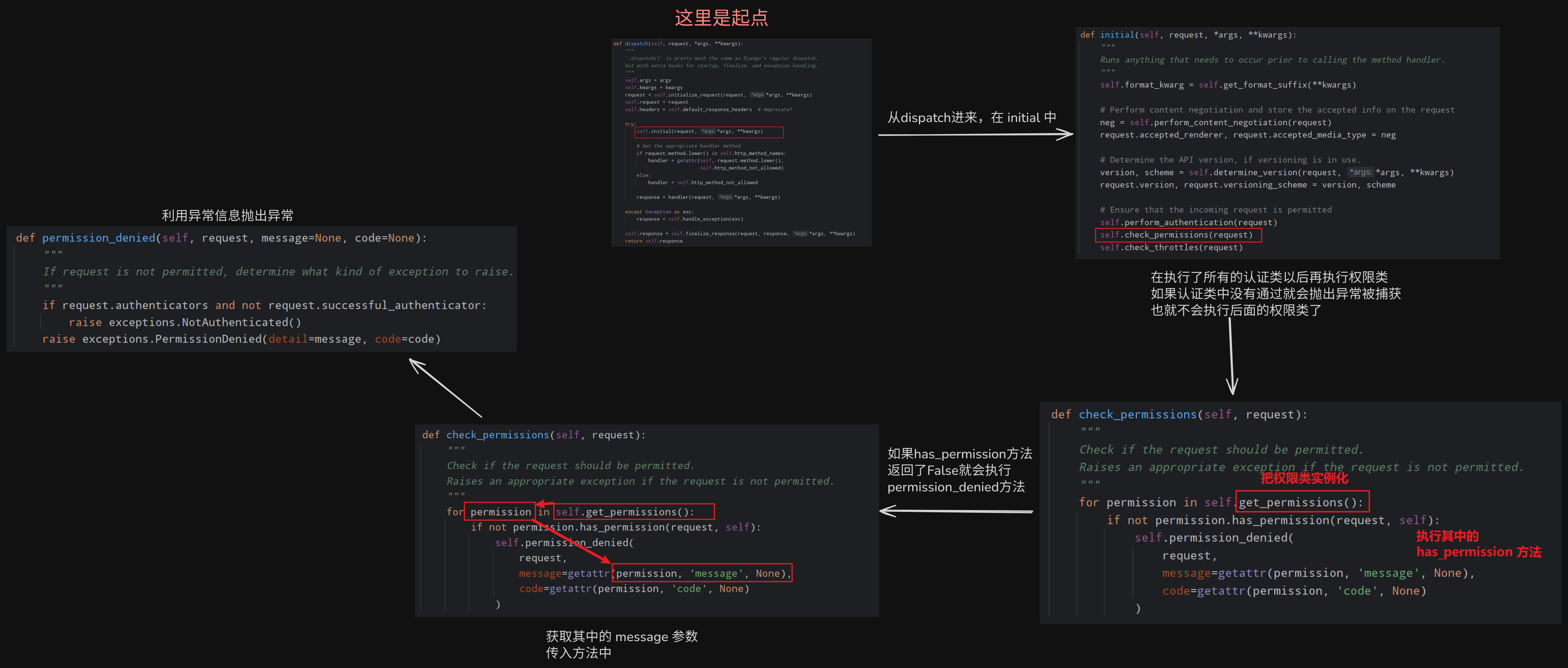Click the '从dispatch进来，在 initial 中' label
This screenshot has height=668, width=1568.
coord(972,118)
